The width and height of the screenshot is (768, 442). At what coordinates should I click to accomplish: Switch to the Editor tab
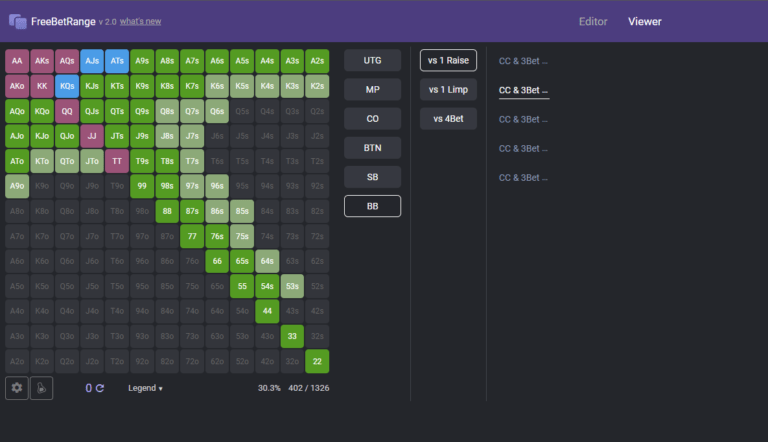click(x=593, y=21)
